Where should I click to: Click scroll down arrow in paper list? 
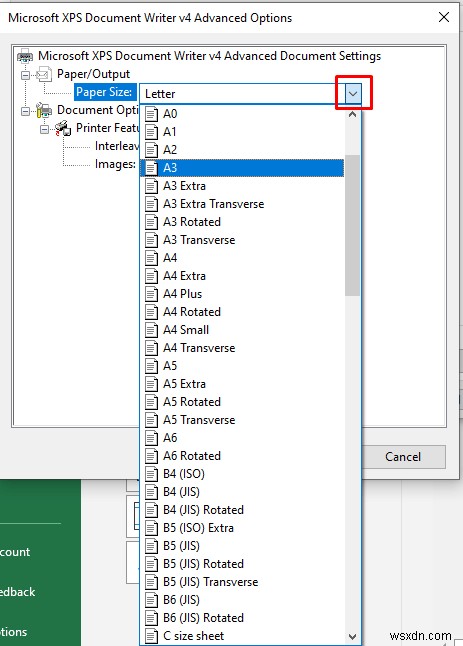(353, 637)
